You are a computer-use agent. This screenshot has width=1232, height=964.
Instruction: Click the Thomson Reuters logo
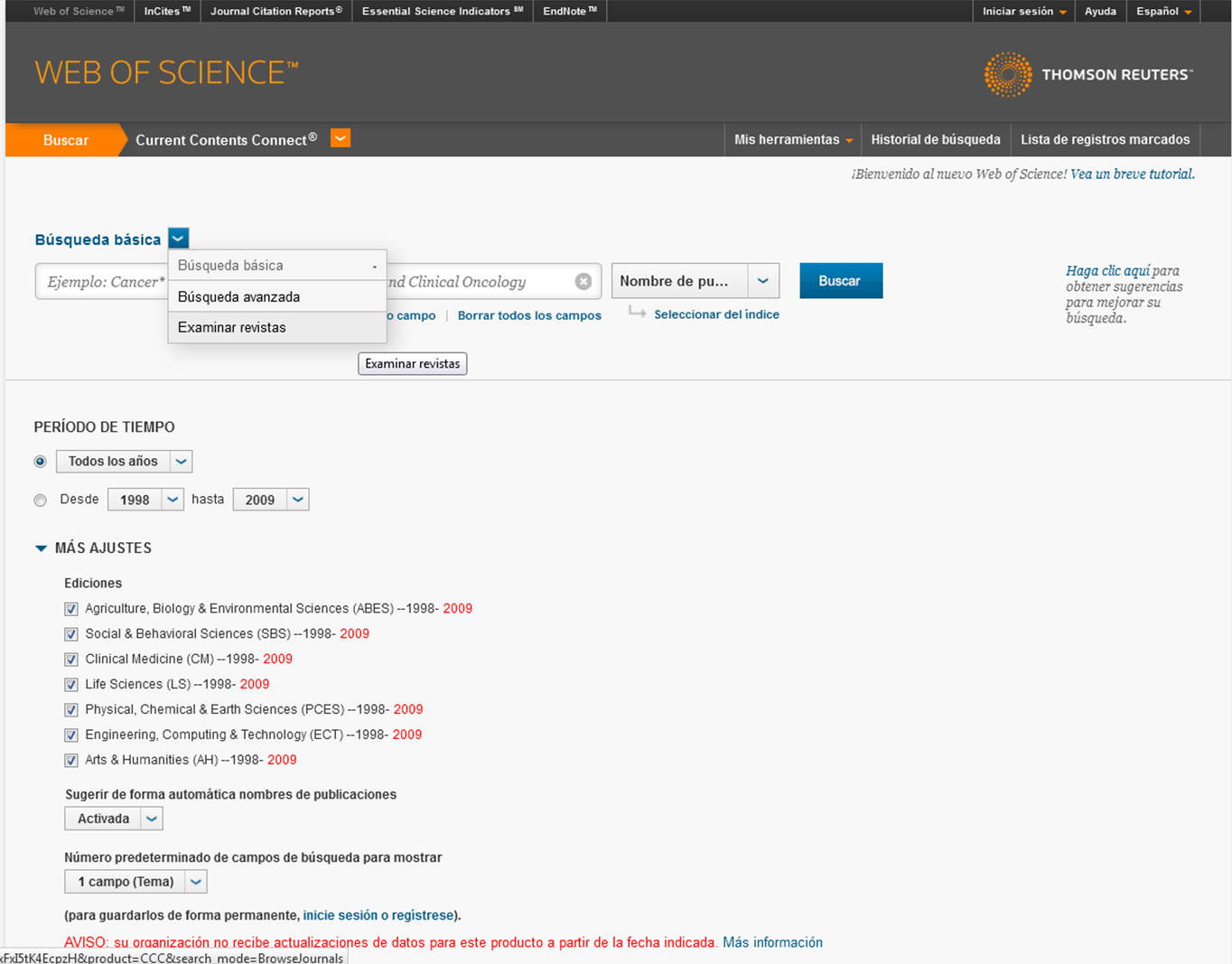[1088, 74]
